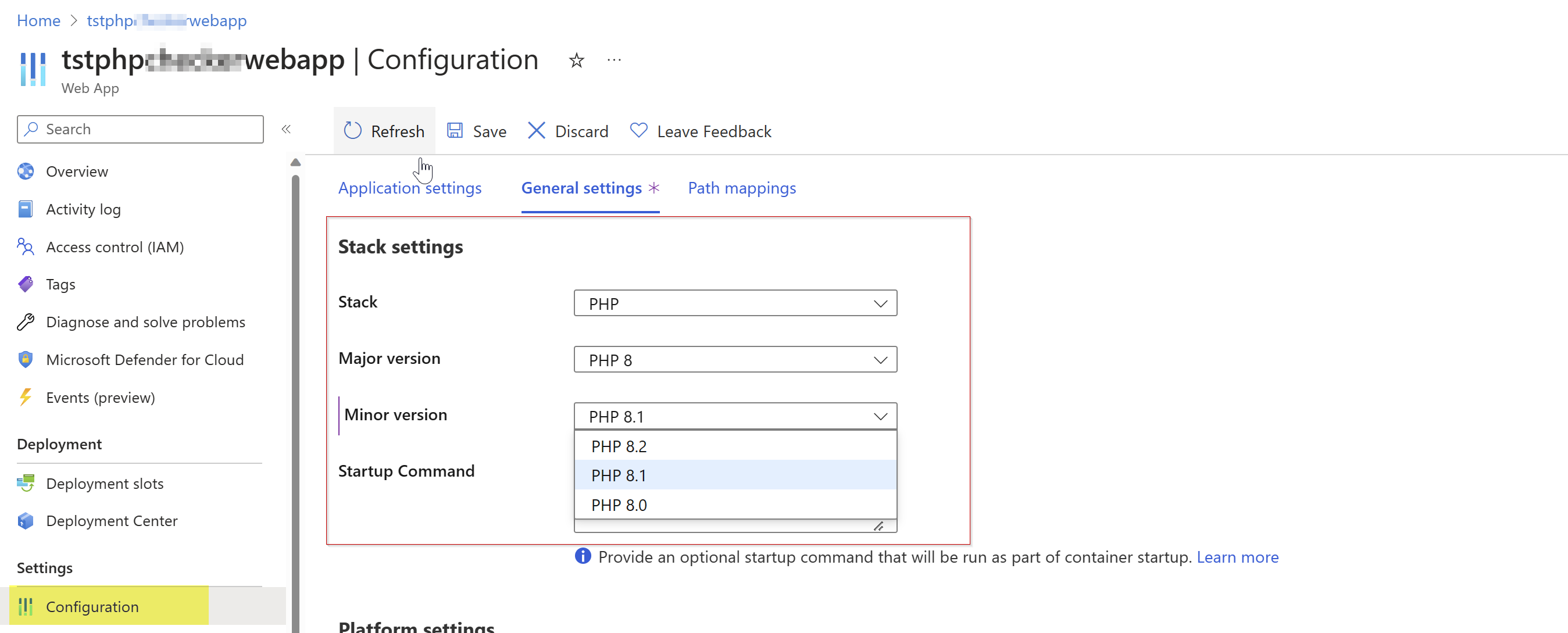Collapse the sidebar with double chevron
The width and height of the screenshot is (1568, 633).
tap(286, 129)
